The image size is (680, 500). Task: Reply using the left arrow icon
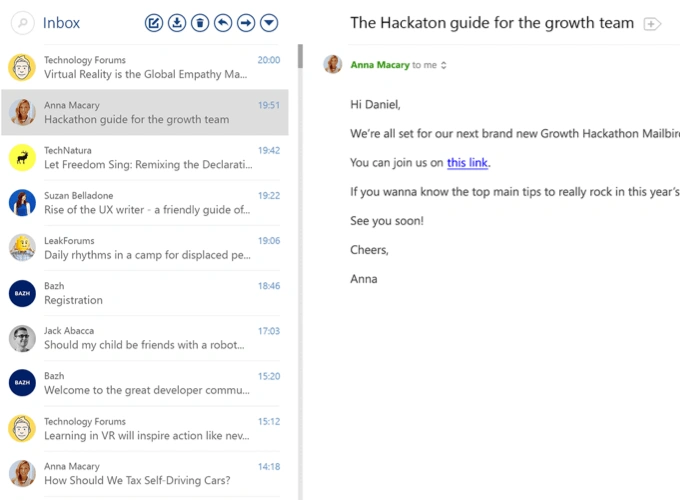click(x=223, y=23)
